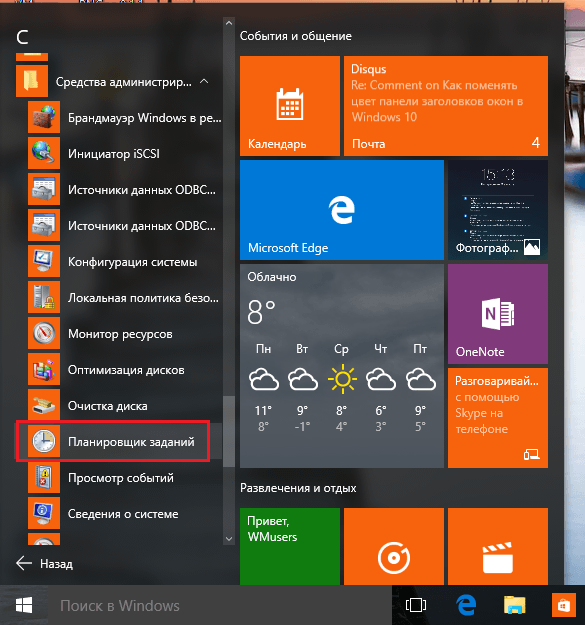Launch Edge from the taskbar

466,605
